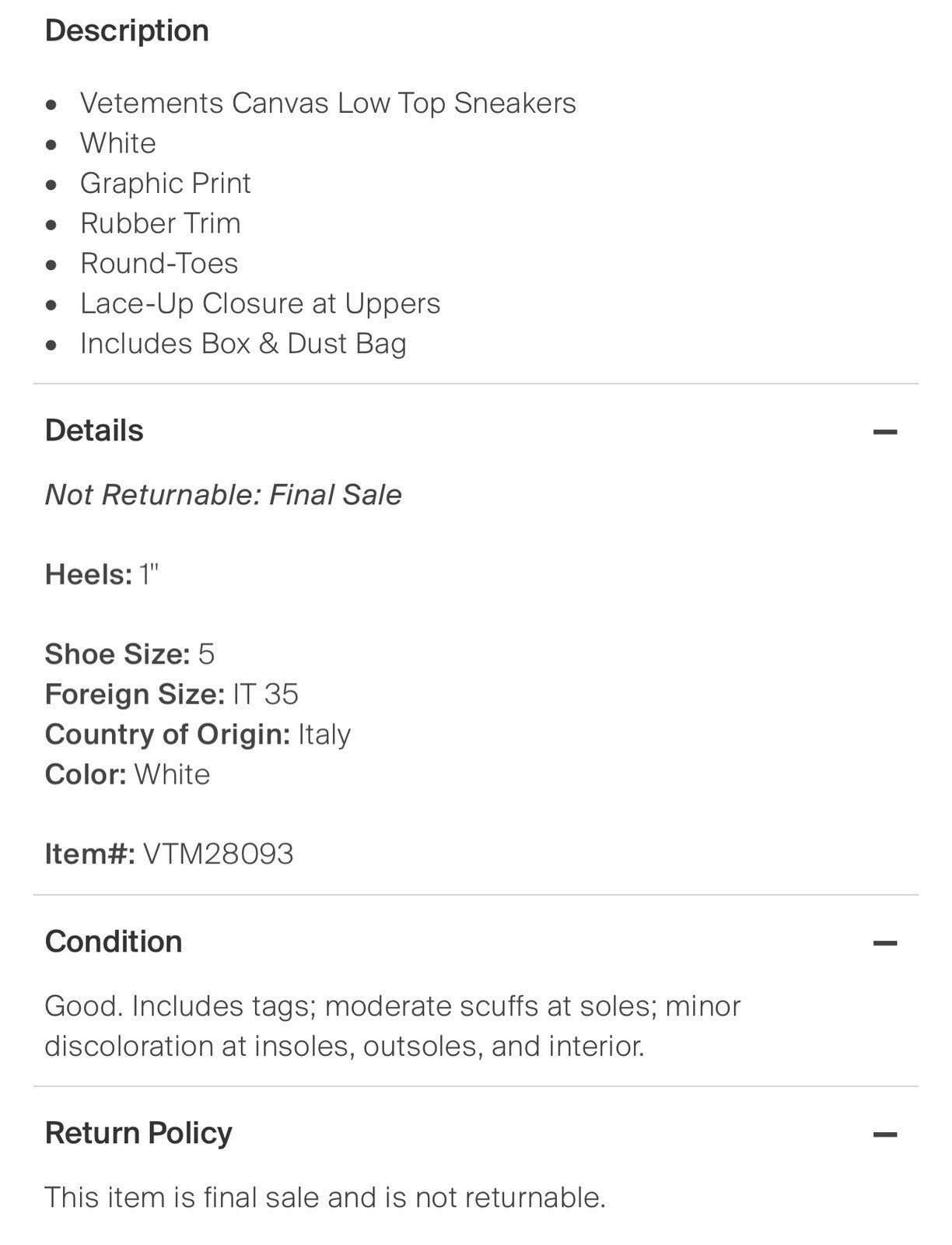952x1245 pixels.
Task: Click the Heels measurement line
Action: tap(102, 574)
